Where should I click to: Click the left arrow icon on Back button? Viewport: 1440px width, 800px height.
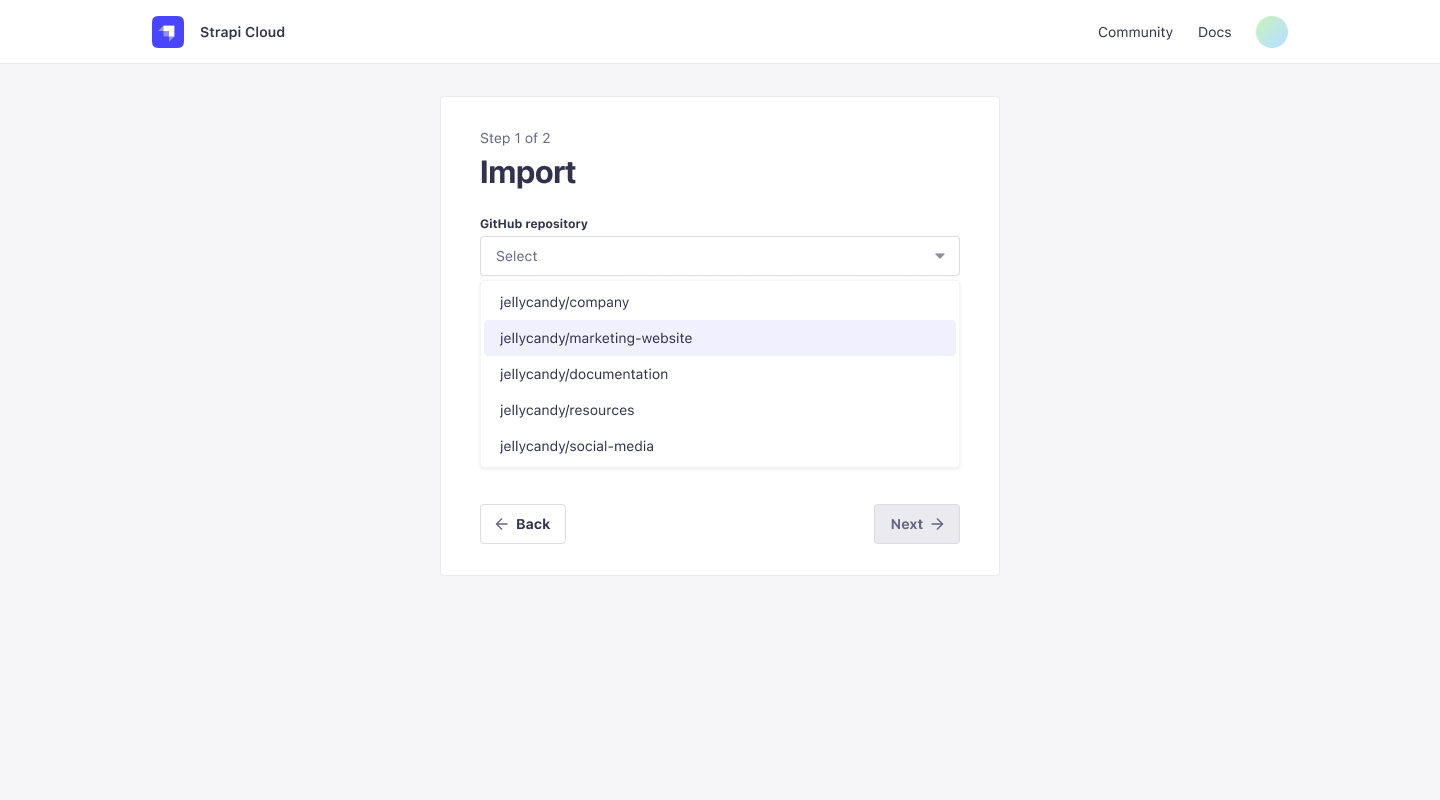[502, 524]
